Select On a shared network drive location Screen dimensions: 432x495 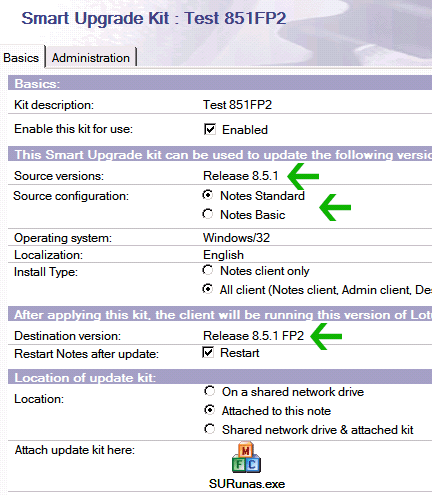(x=209, y=391)
